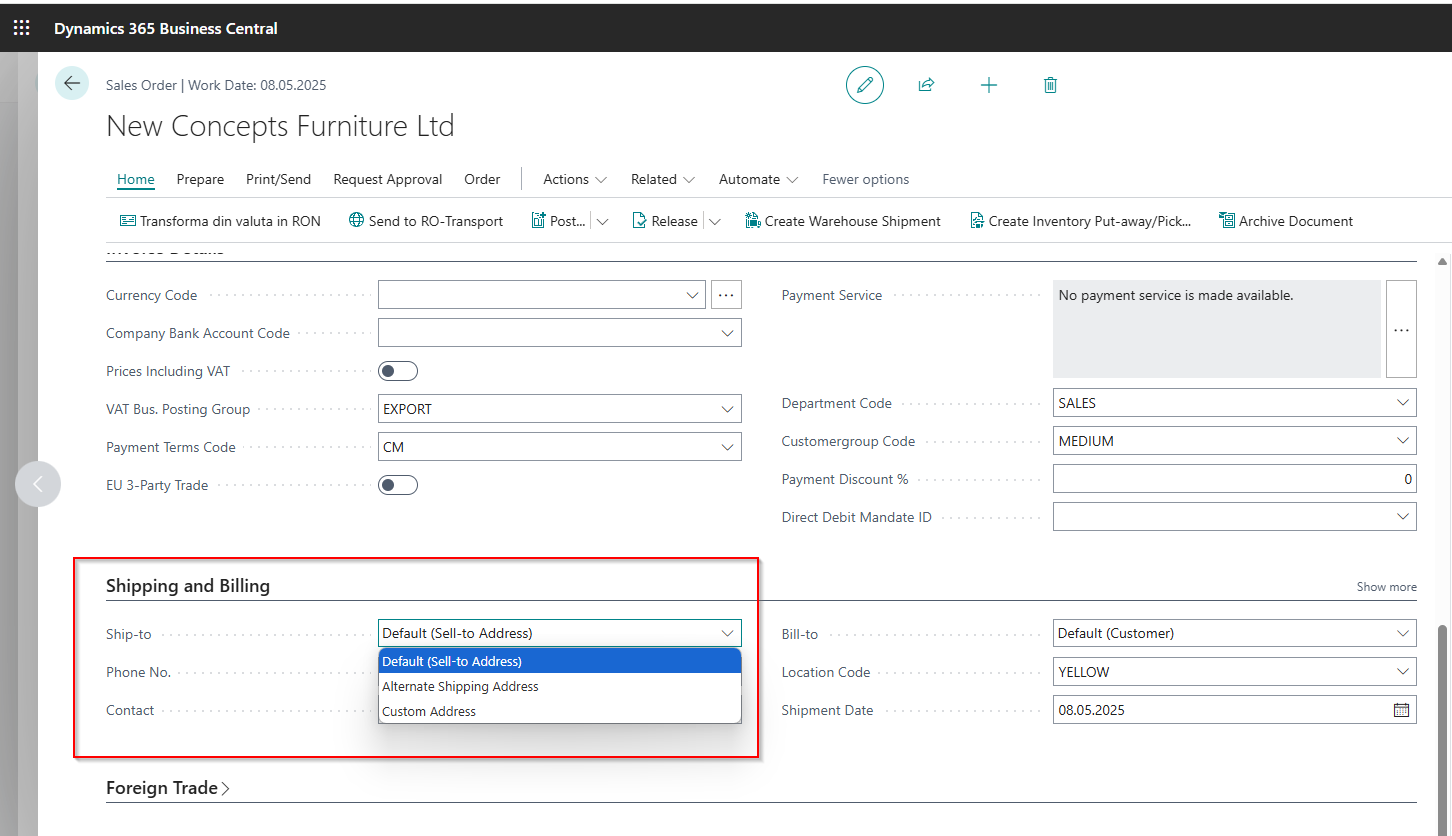The image size is (1452, 836).
Task: Switch to the Prepare tab
Action: coord(200,180)
